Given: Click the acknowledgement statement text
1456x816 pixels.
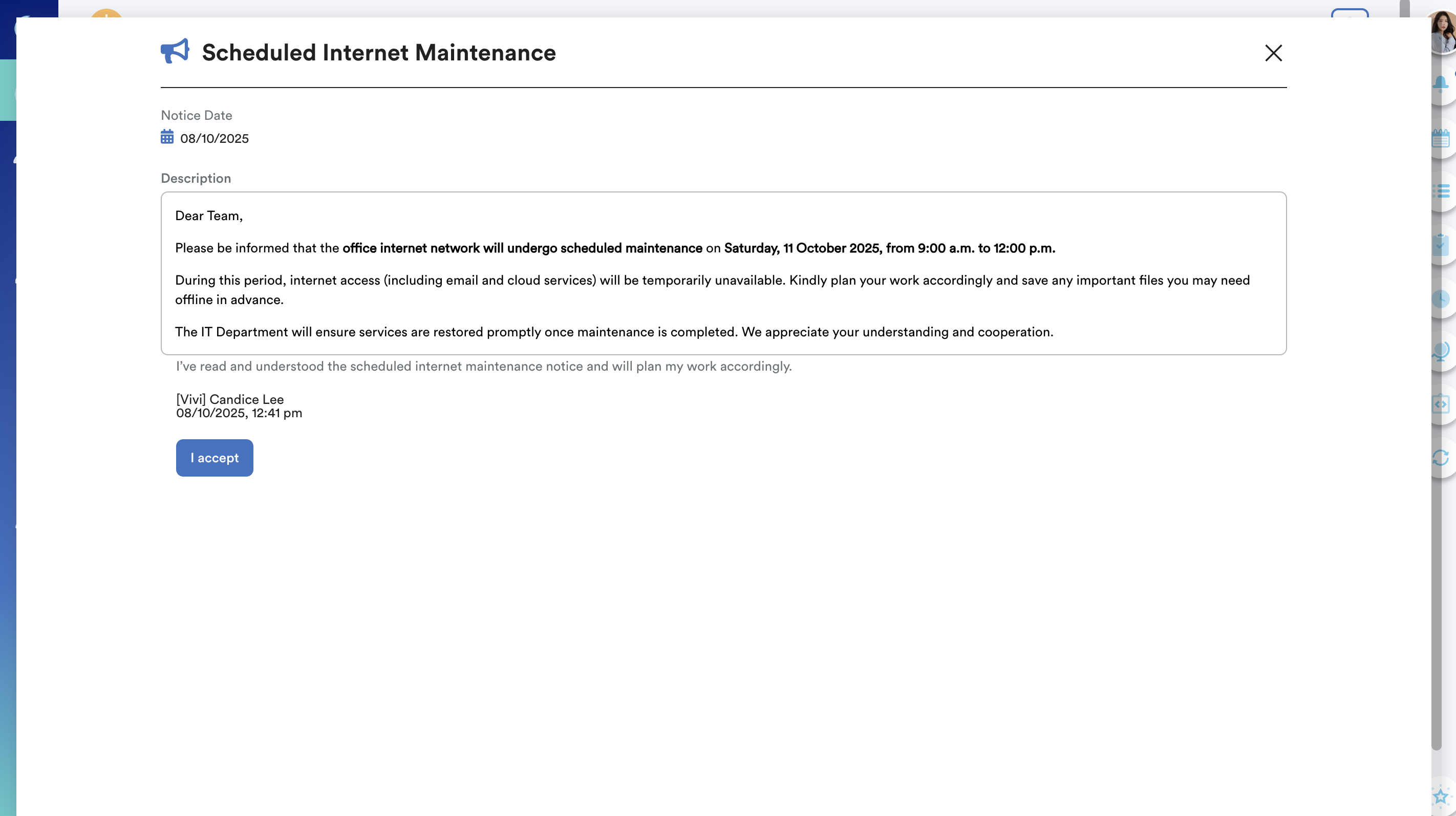Looking at the screenshot, I should [x=484, y=366].
